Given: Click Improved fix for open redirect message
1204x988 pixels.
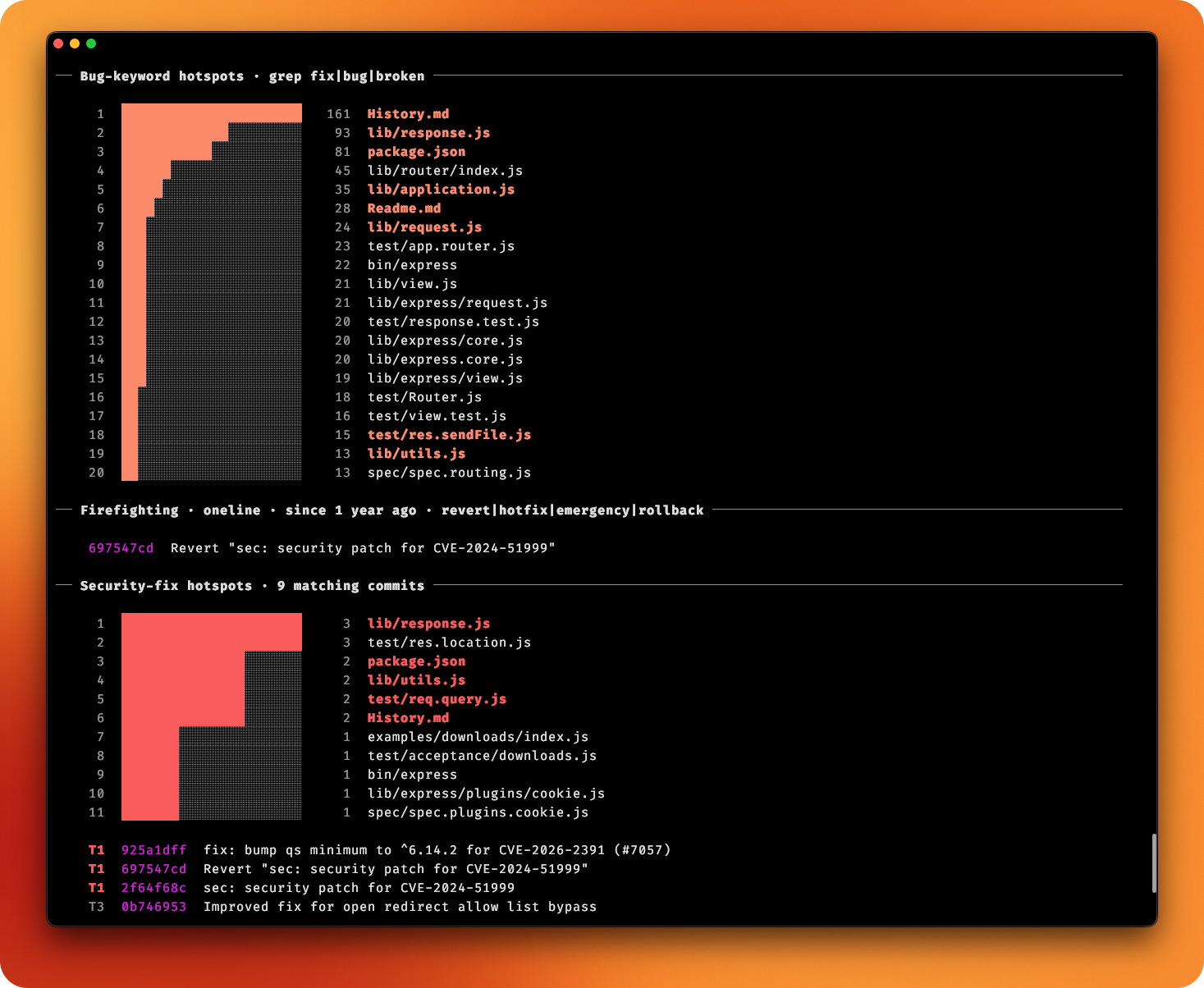Looking at the screenshot, I should pos(400,907).
